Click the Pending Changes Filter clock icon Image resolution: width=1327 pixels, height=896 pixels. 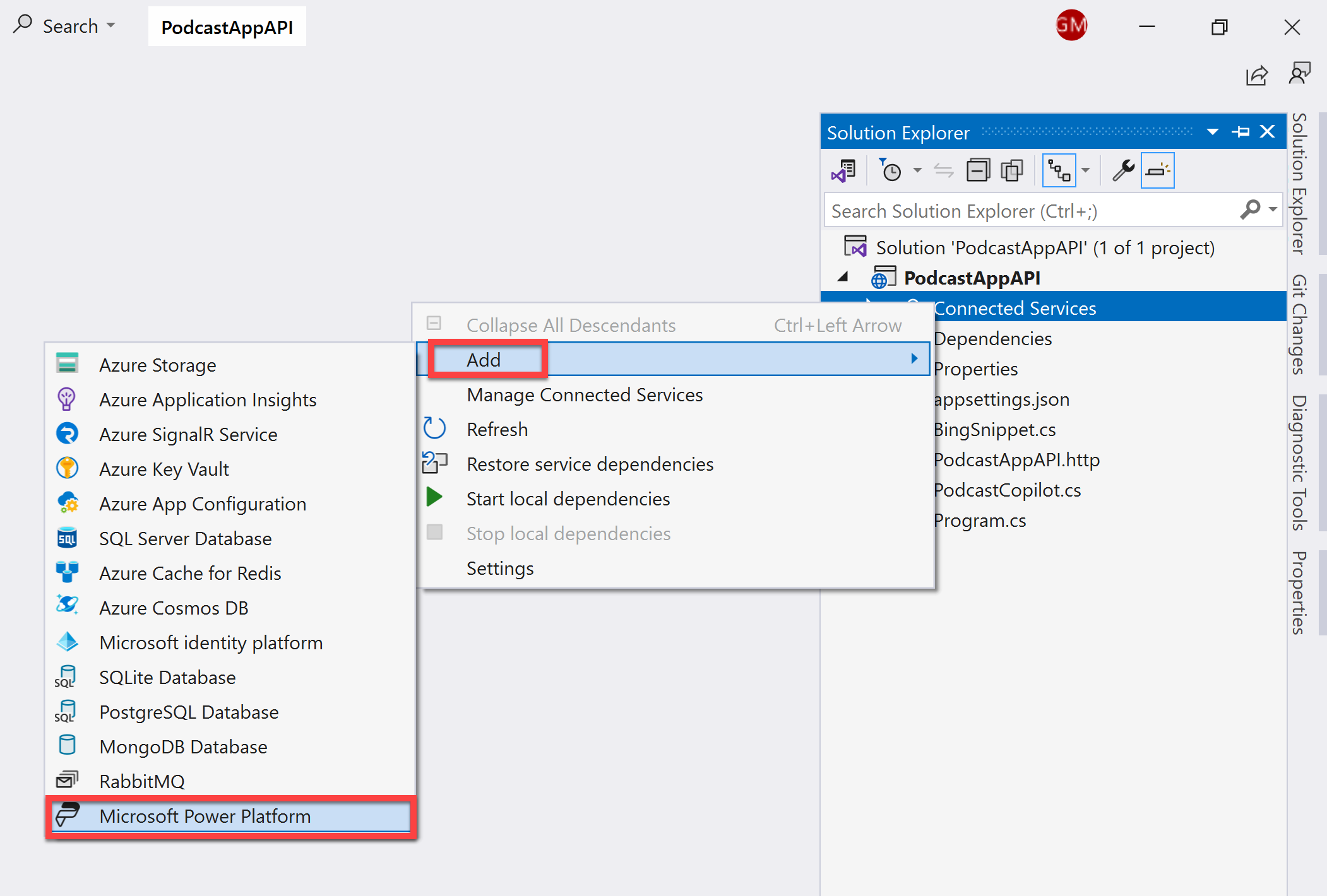(x=890, y=170)
